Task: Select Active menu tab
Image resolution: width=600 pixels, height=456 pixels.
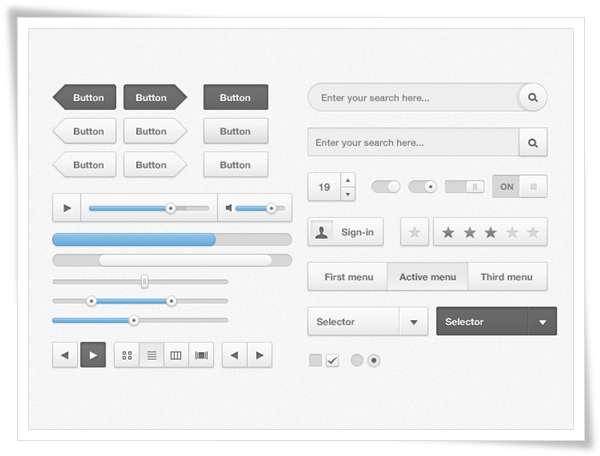Action: coord(427,277)
